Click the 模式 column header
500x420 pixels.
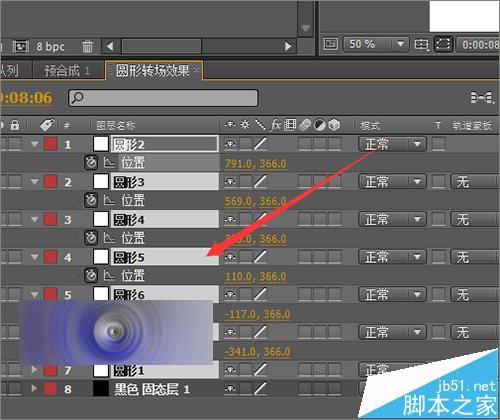click(370, 126)
